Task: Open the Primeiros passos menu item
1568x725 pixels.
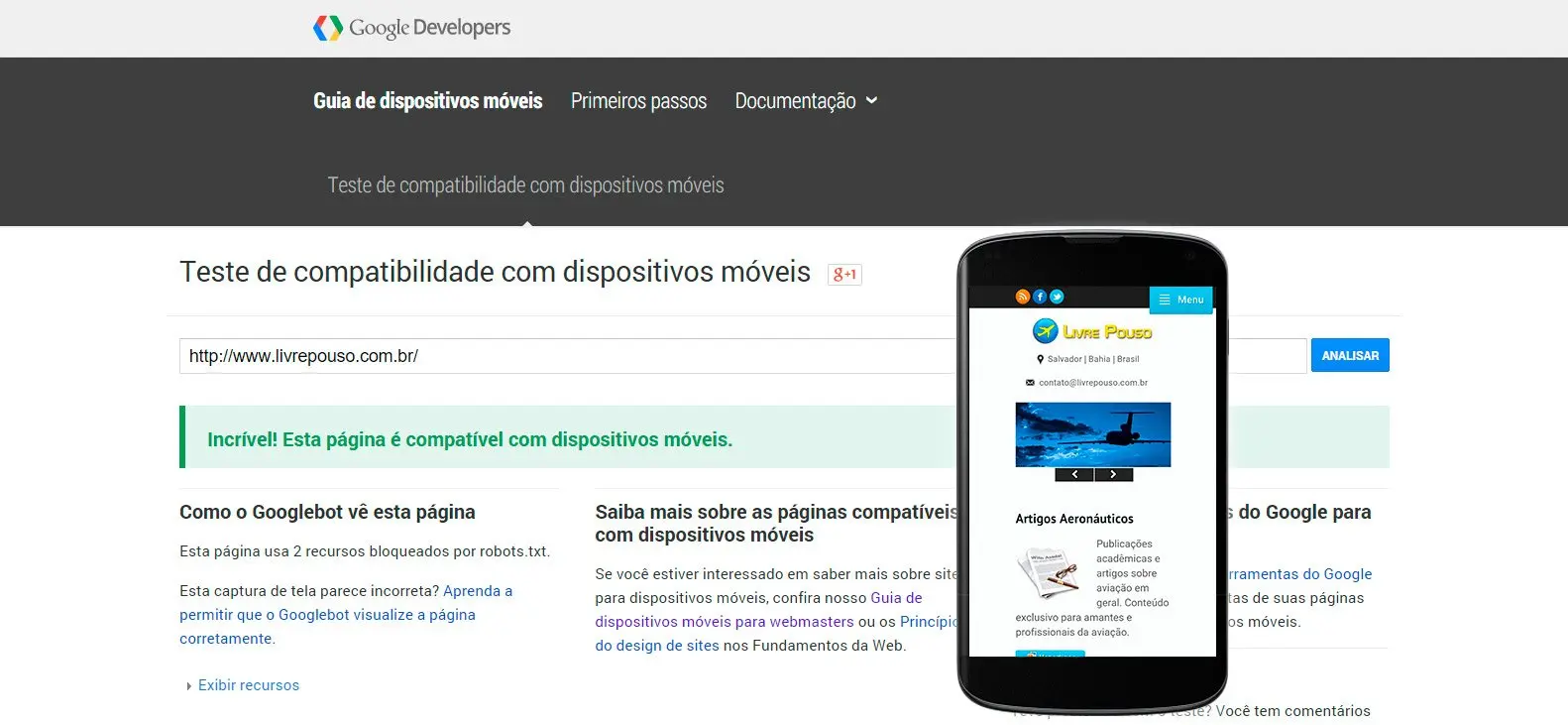Action: pyautogui.click(x=638, y=101)
